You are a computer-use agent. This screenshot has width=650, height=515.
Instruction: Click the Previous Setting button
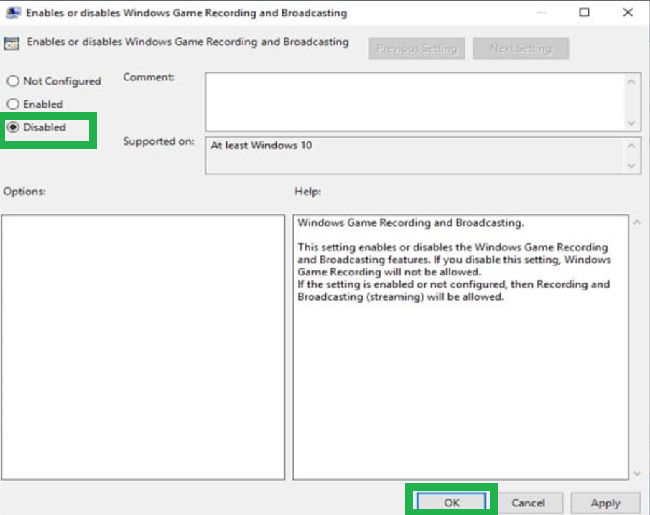click(x=416, y=49)
